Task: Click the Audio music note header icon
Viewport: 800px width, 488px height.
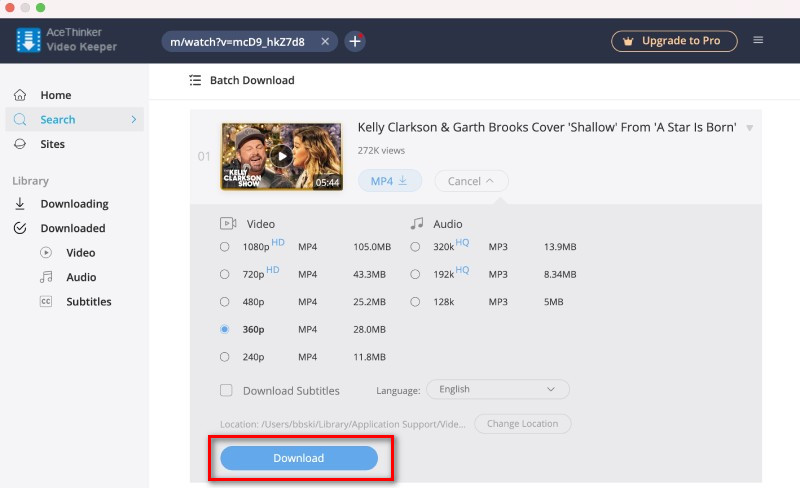Action: click(x=417, y=224)
